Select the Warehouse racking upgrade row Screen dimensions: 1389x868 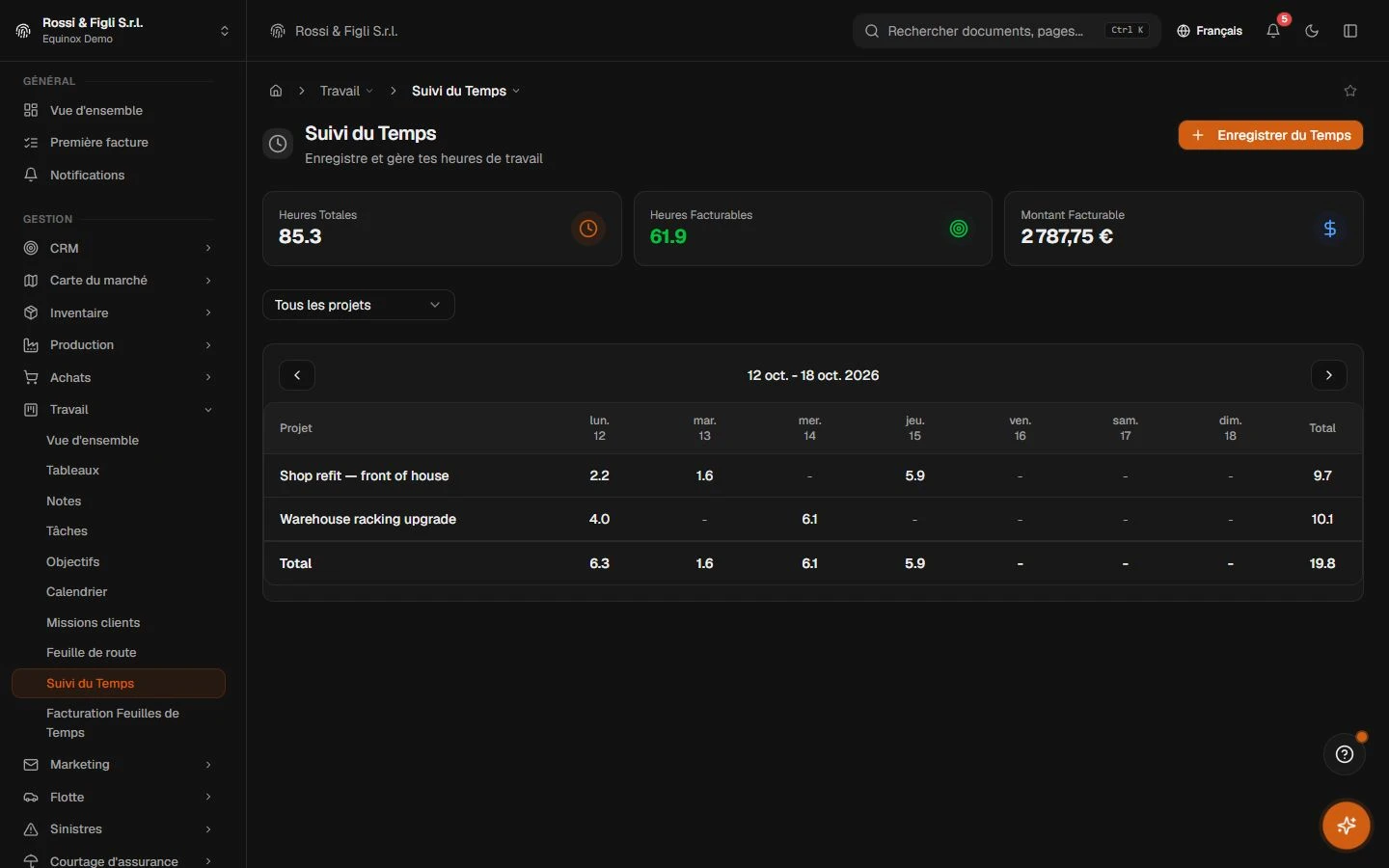(813, 519)
